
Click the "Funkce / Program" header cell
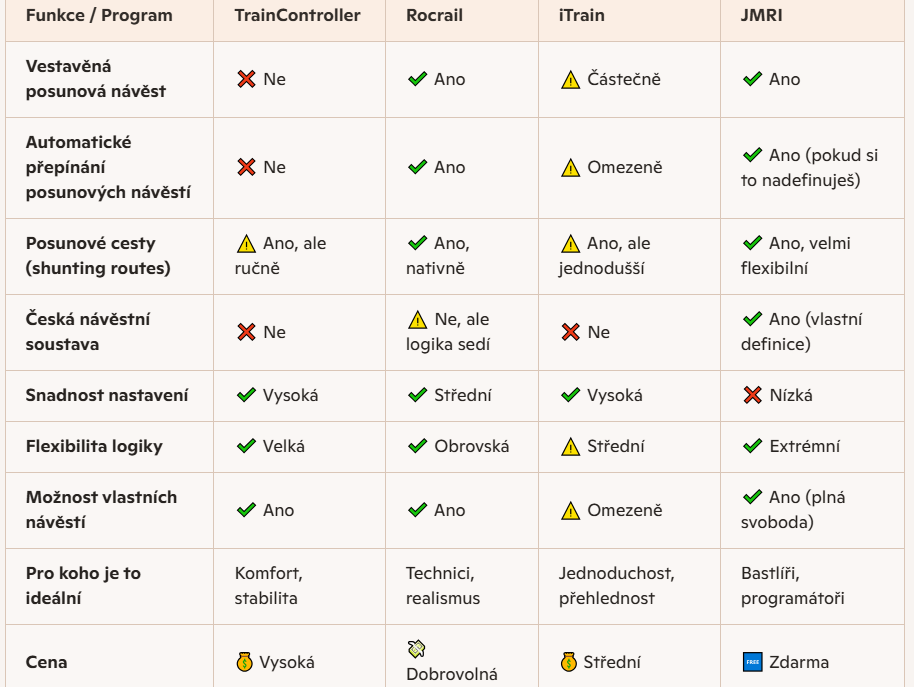[x=99, y=15]
